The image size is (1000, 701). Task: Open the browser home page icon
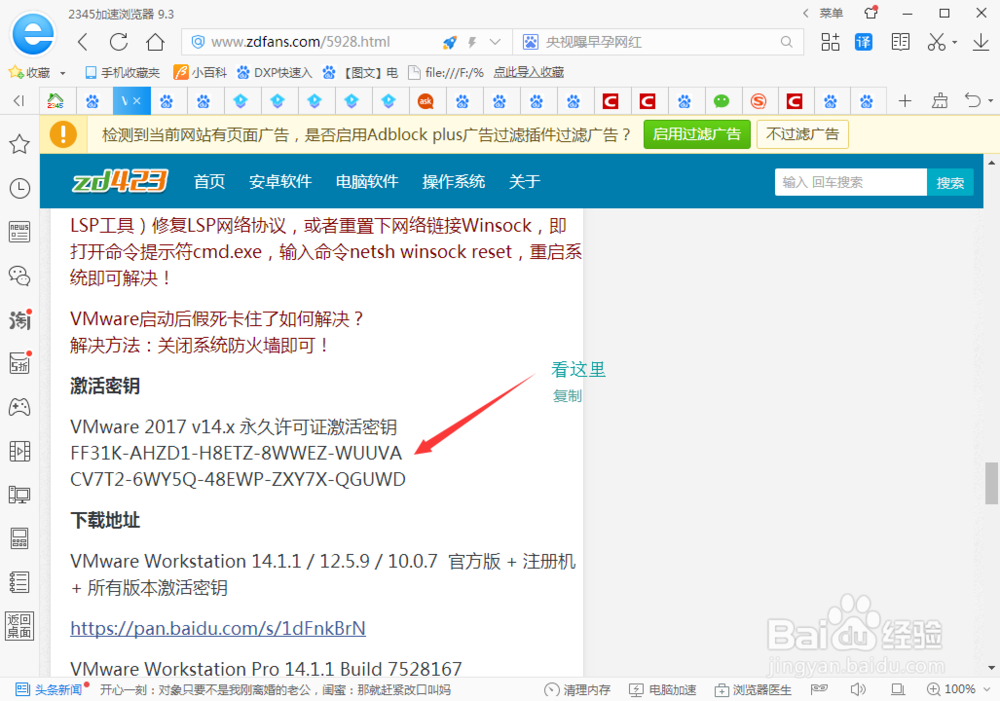click(x=155, y=42)
